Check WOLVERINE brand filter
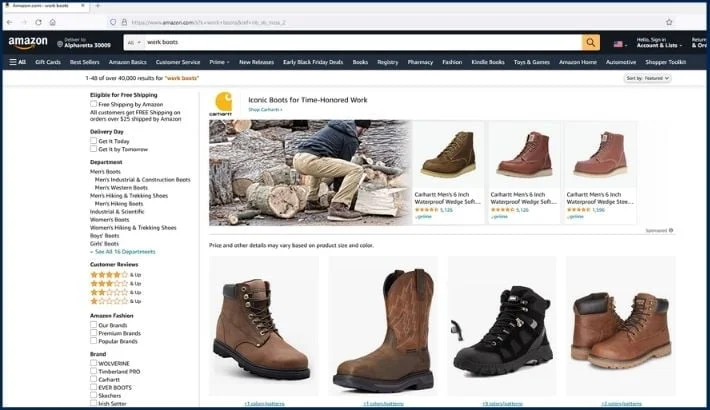710x410 pixels. [x=93, y=363]
